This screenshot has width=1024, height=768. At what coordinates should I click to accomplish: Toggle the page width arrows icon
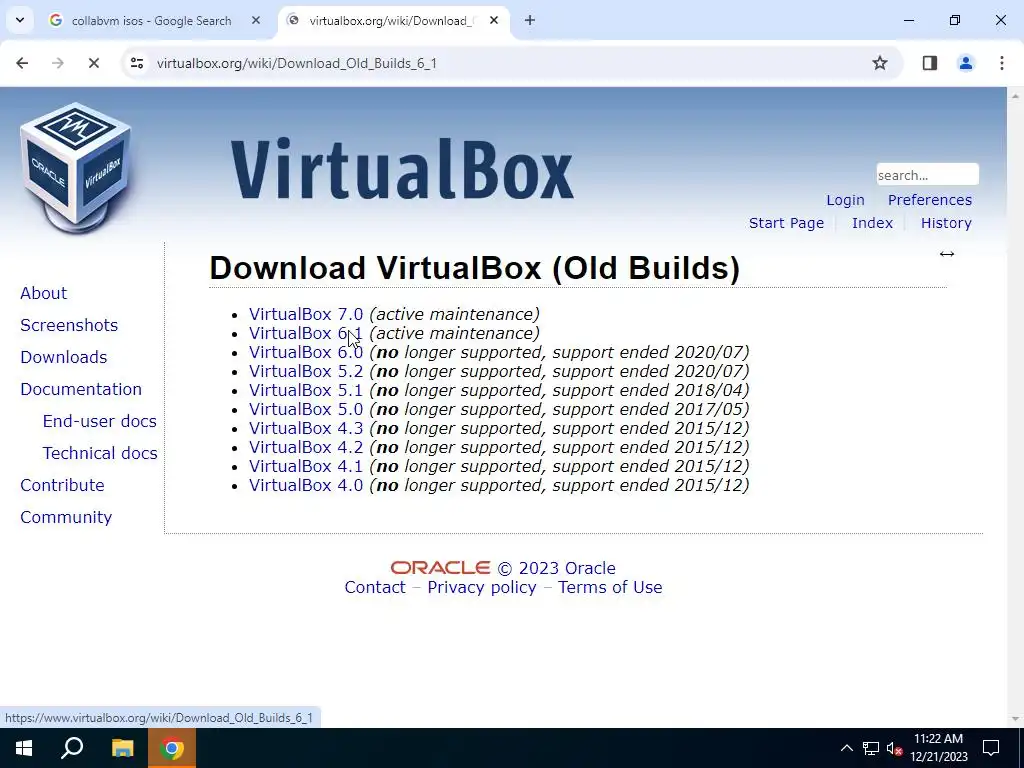tap(947, 254)
